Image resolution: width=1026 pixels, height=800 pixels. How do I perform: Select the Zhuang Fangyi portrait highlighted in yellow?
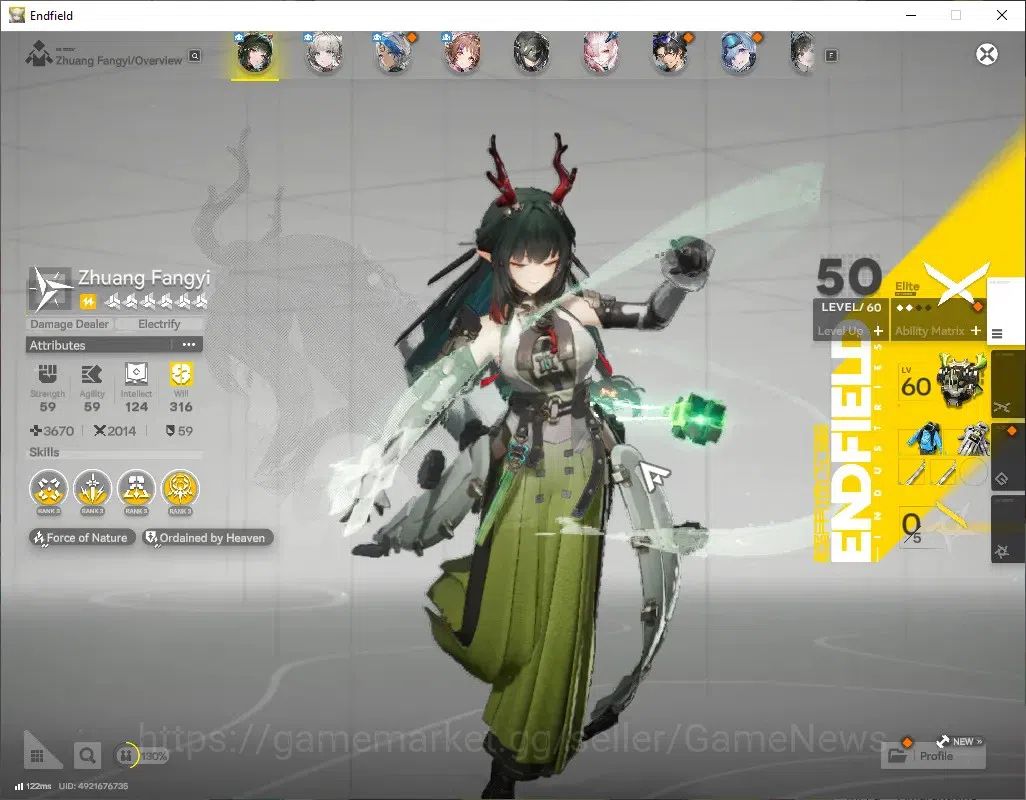(x=255, y=54)
